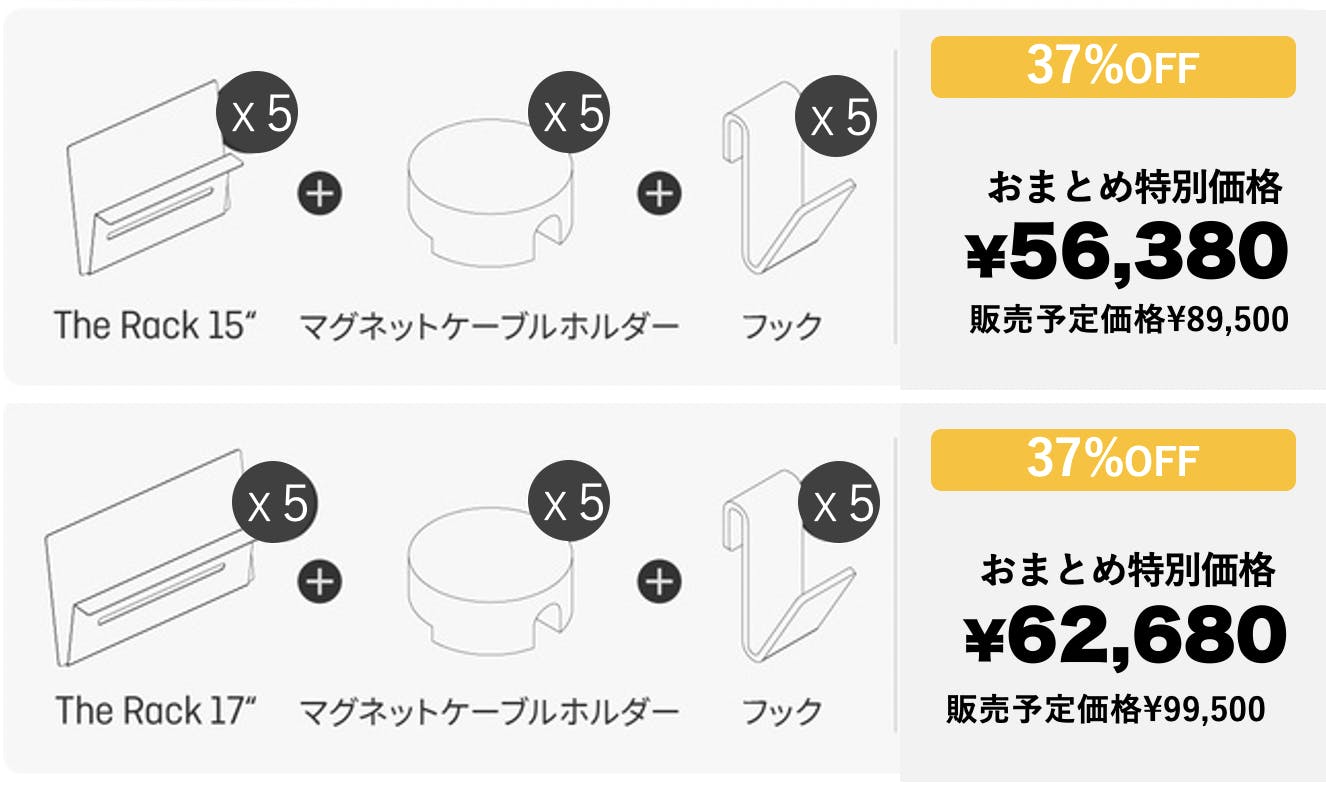
Task: Click second plus icon in top bundle
Action: (x=659, y=191)
